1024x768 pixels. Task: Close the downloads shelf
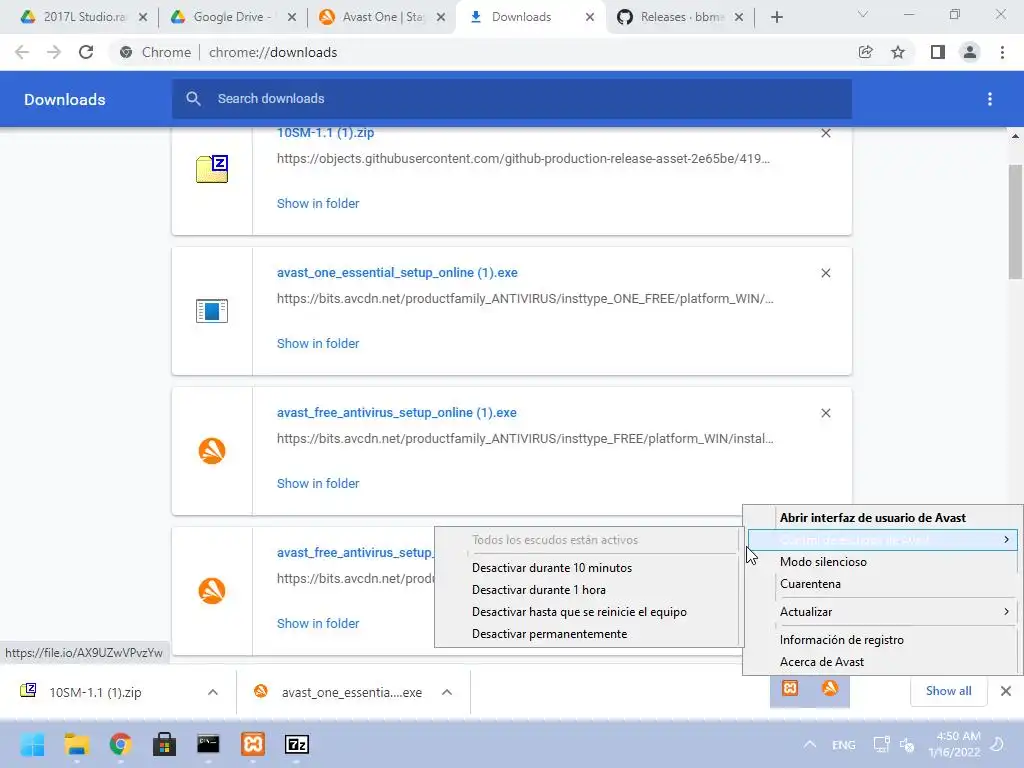(x=1006, y=691)
